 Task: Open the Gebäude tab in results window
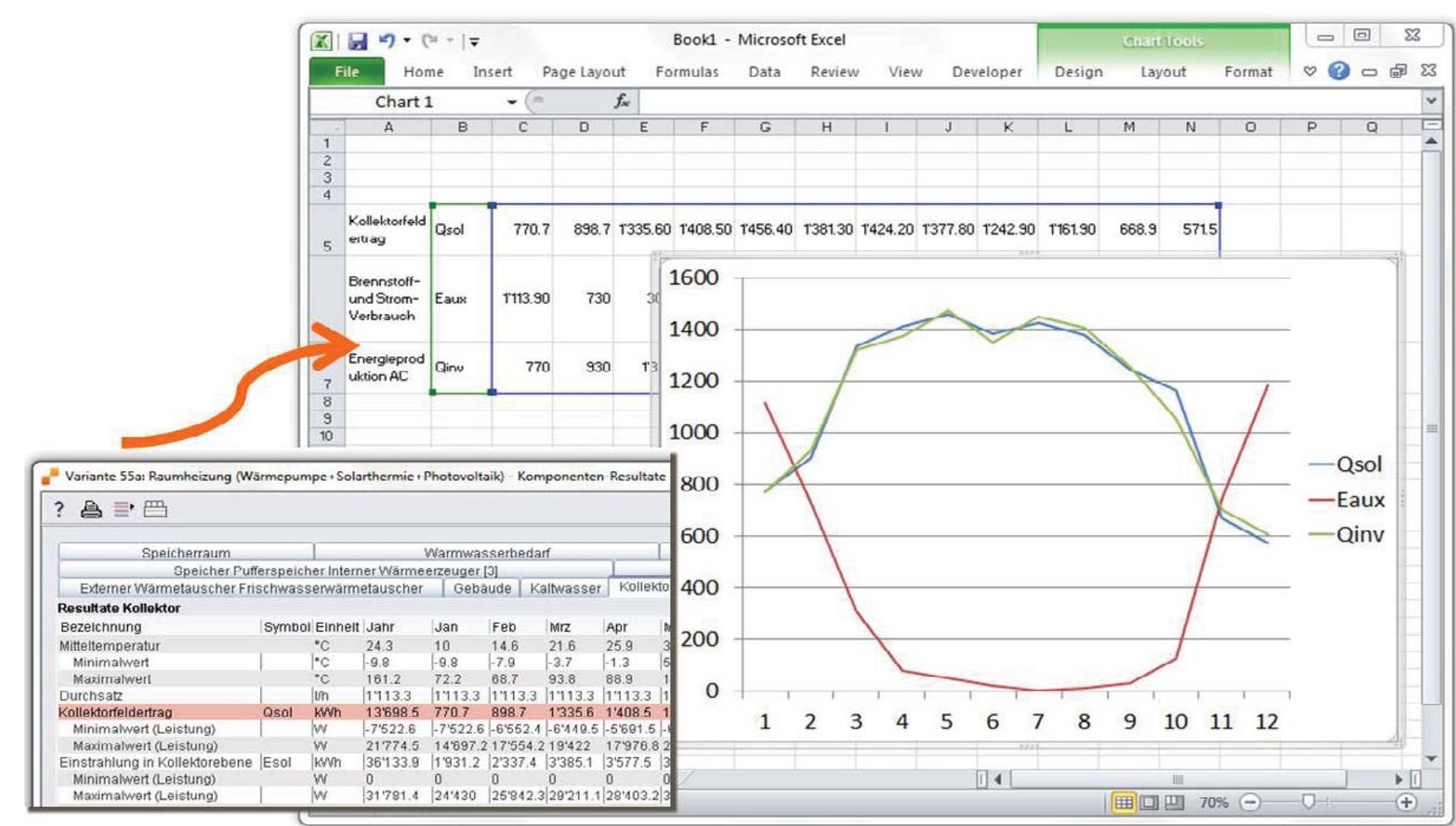[482, 588]
